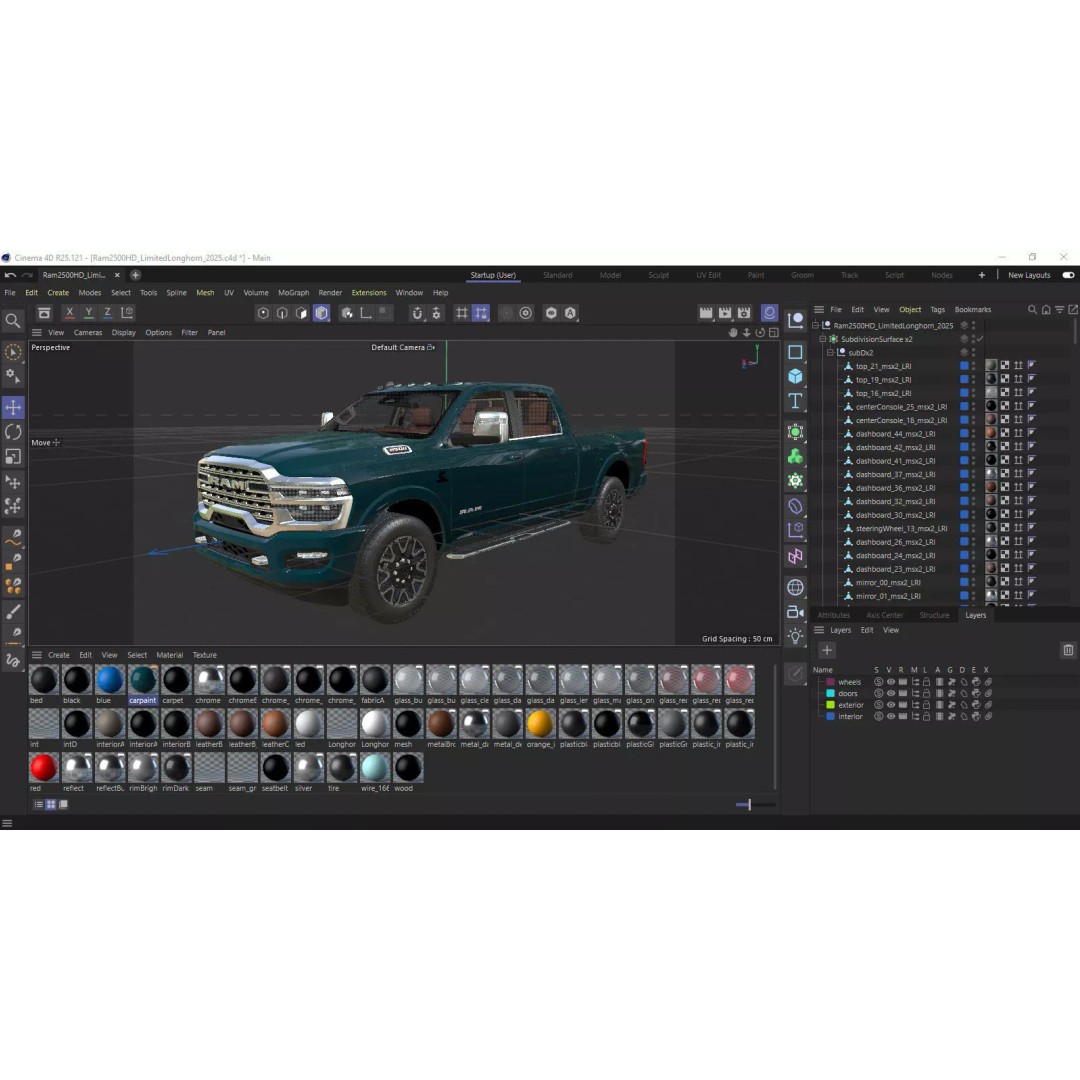Collapse the SubdivisionSurface x2 node
The width and height of the screenshot is (1080, 1080).
tap(823, 339)
